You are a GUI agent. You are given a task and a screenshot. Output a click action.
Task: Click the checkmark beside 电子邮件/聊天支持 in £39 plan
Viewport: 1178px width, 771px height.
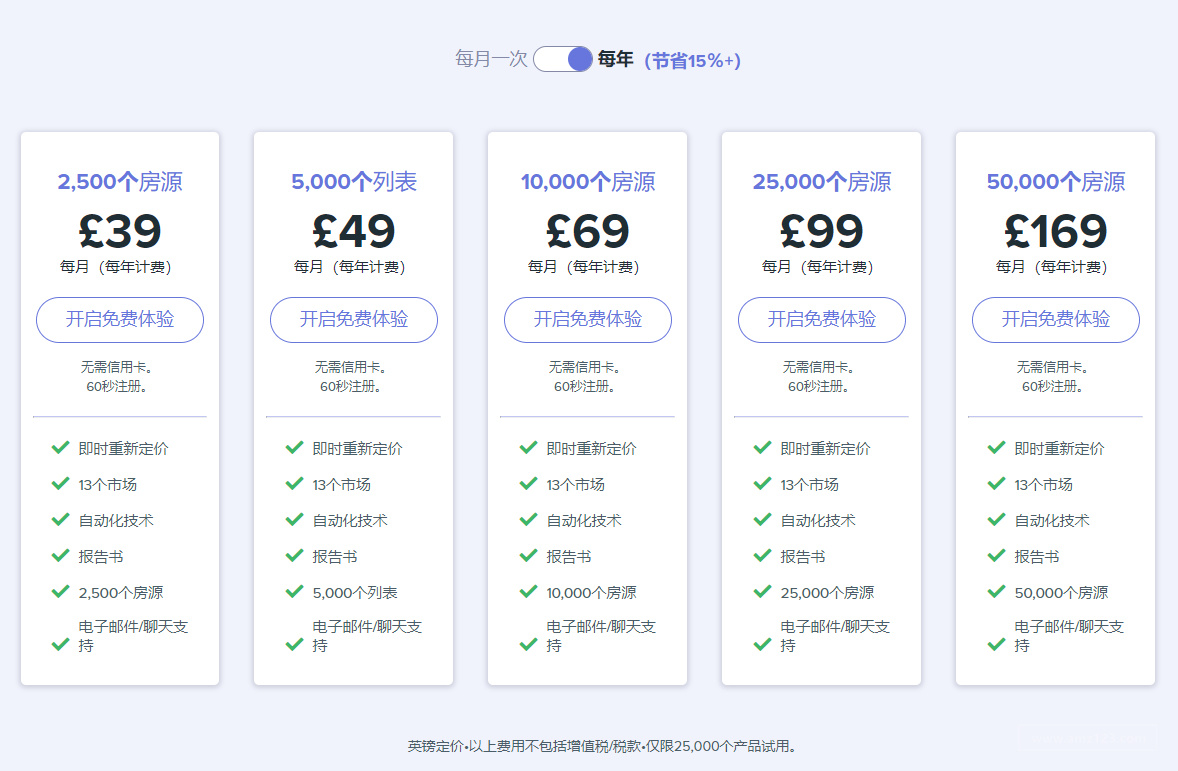(60, 644)
